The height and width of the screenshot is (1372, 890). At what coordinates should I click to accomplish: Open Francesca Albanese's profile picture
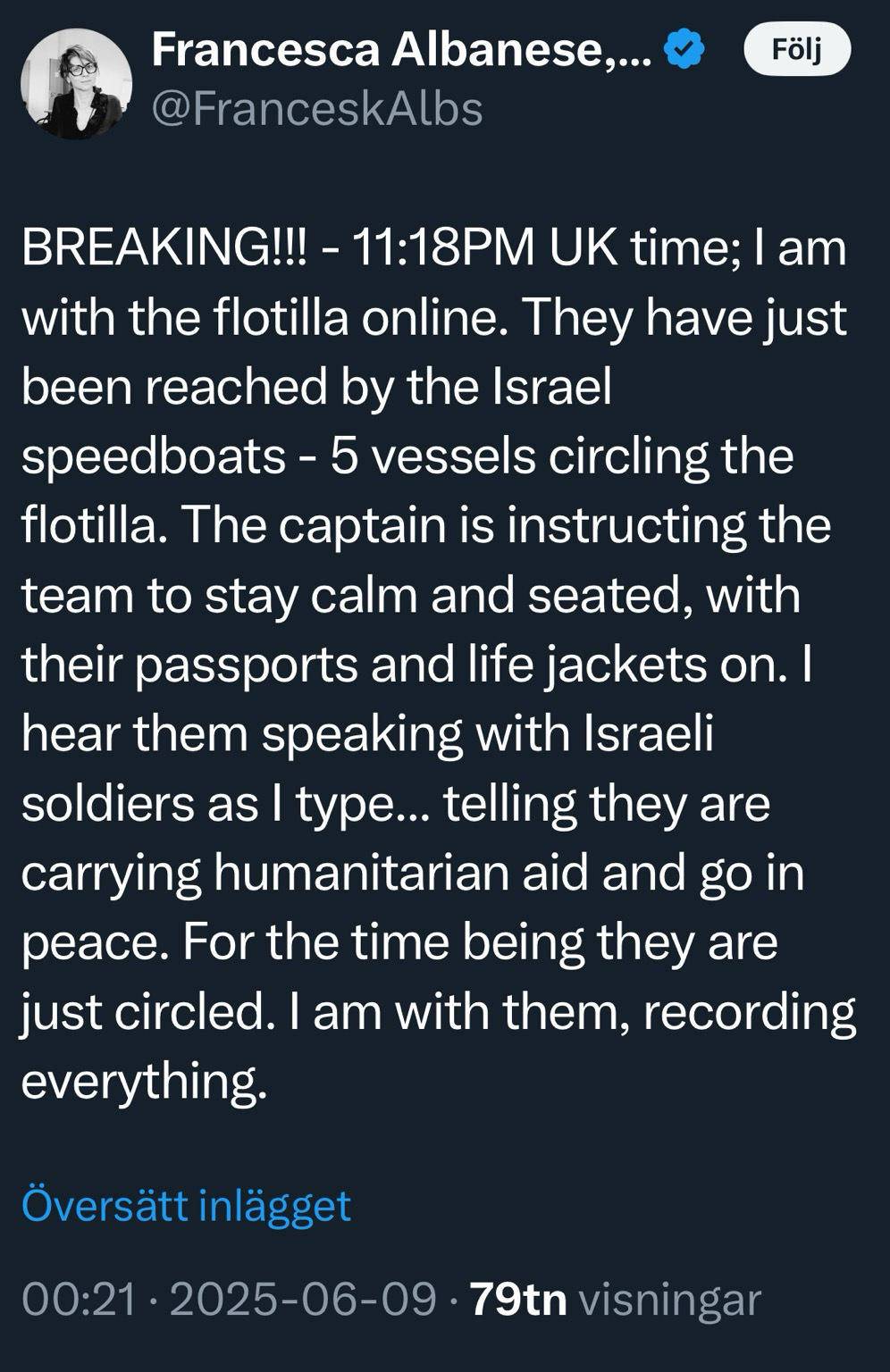(76, 83)
